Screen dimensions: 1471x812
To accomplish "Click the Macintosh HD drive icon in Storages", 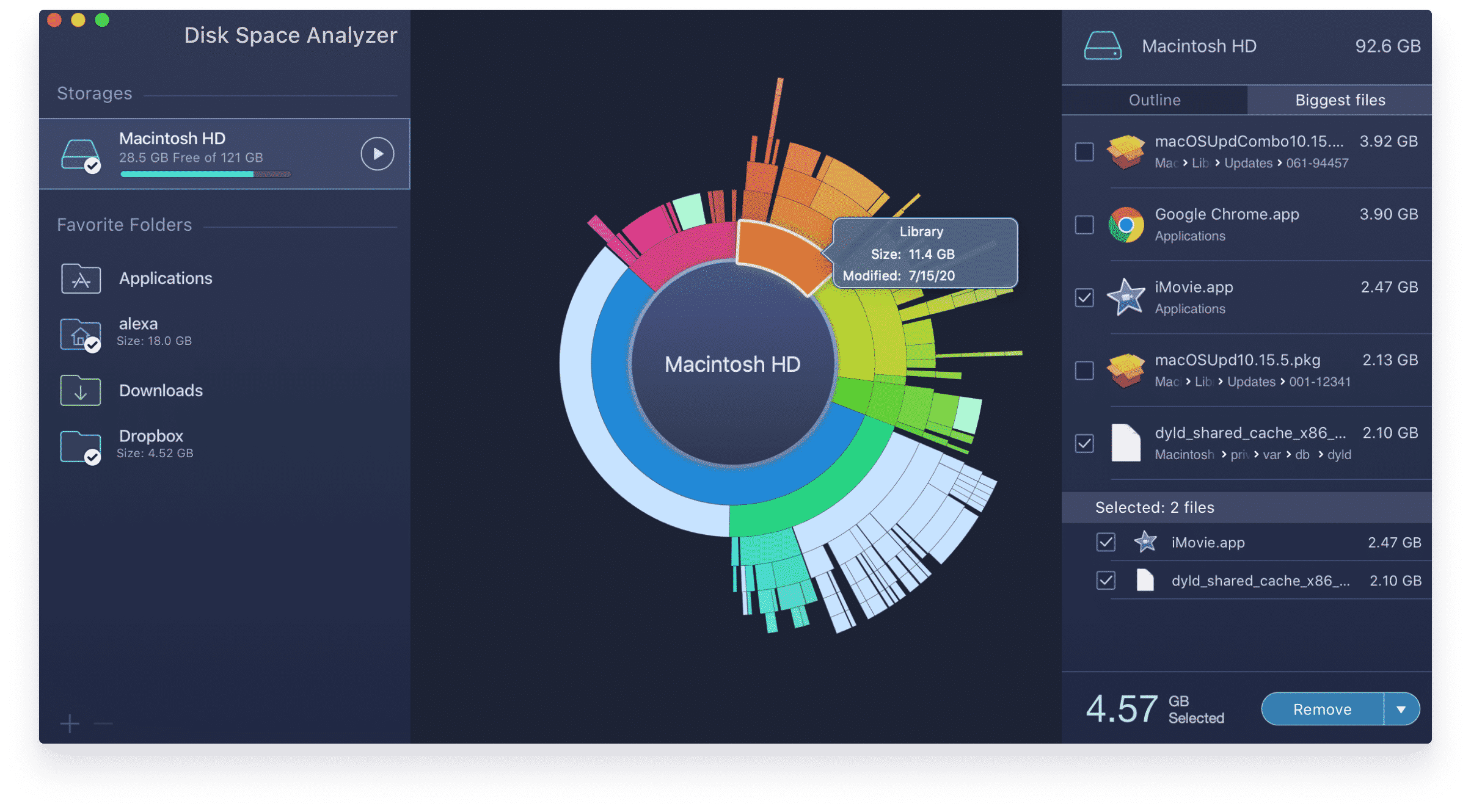I will 80,153.
